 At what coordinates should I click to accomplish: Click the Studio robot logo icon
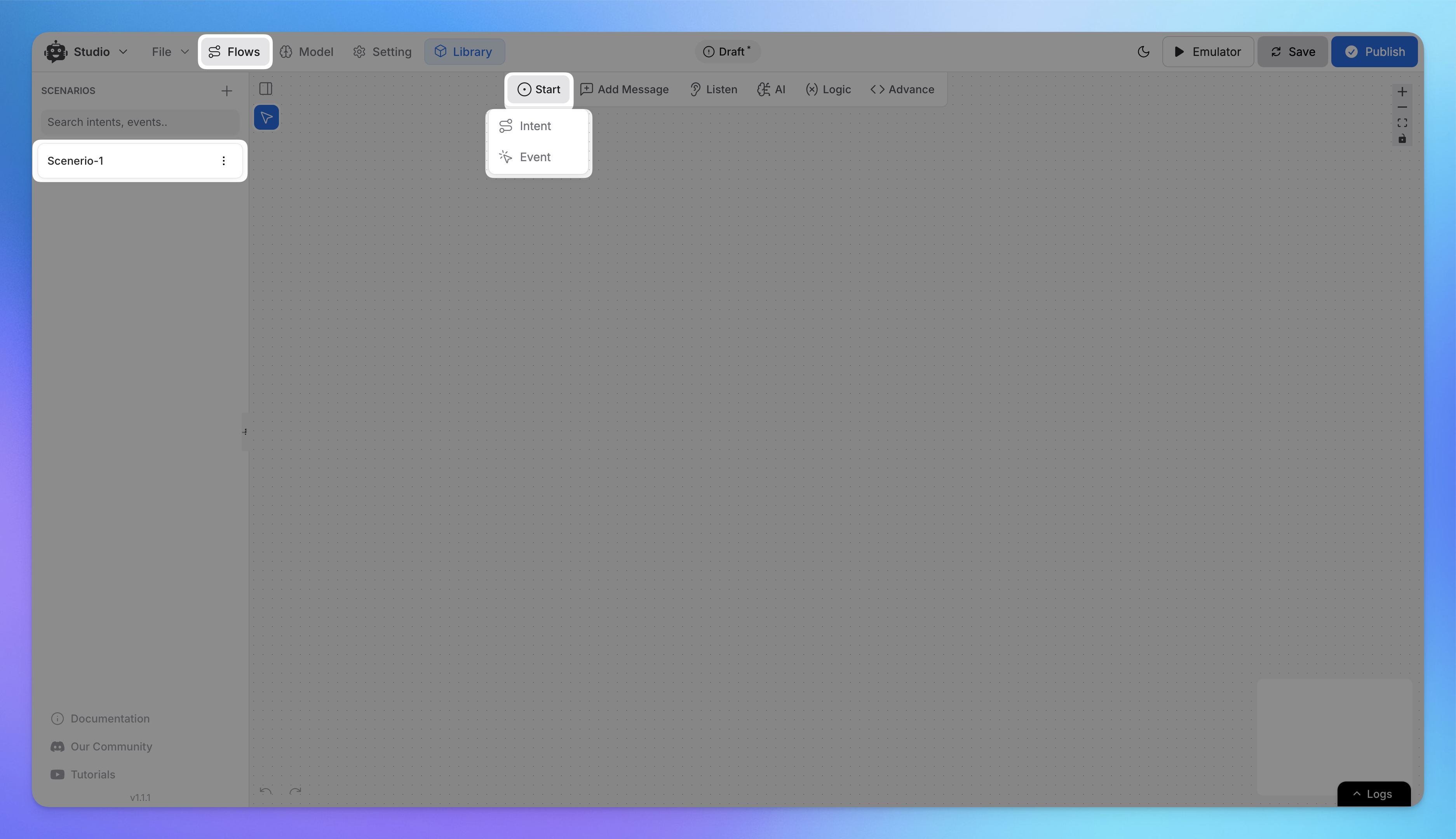[56, 52]
